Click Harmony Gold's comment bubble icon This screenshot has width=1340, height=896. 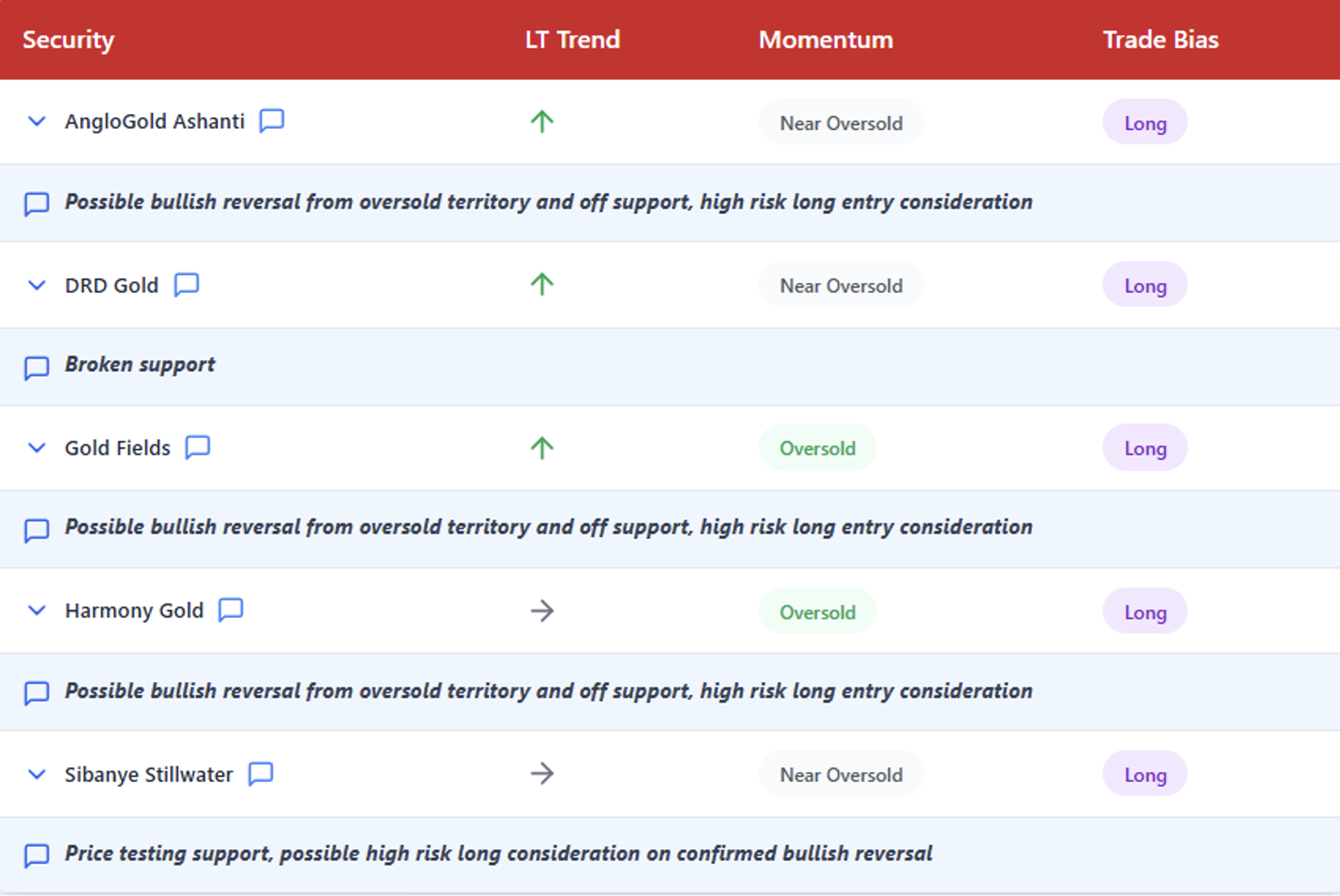[230, 610]
